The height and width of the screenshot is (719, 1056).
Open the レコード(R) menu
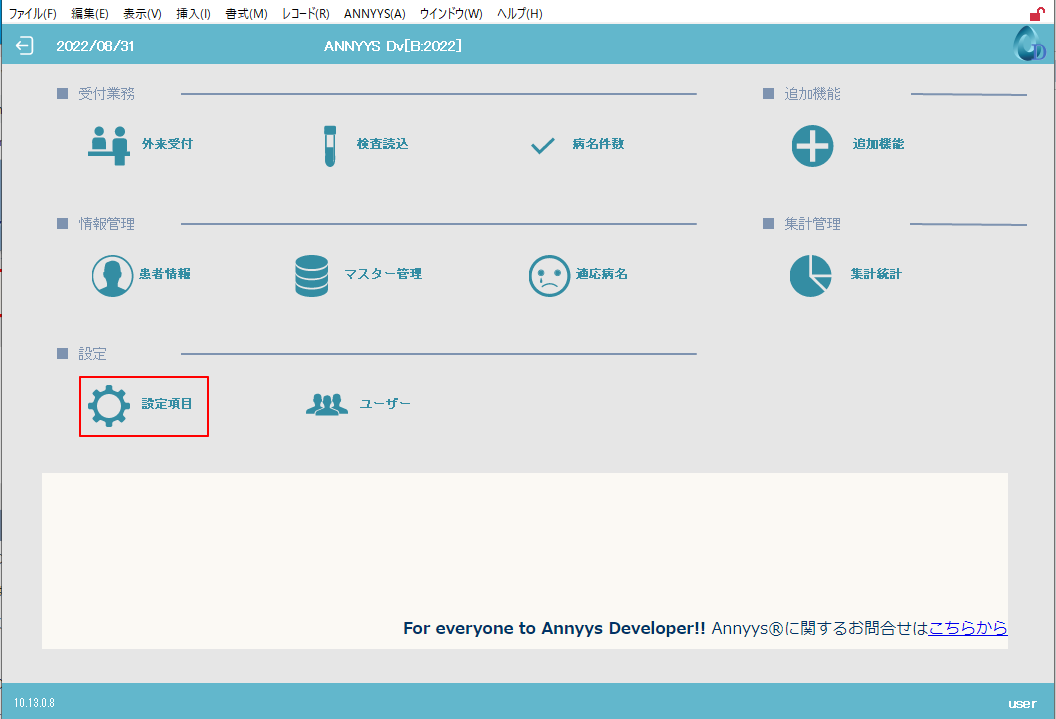306,13
